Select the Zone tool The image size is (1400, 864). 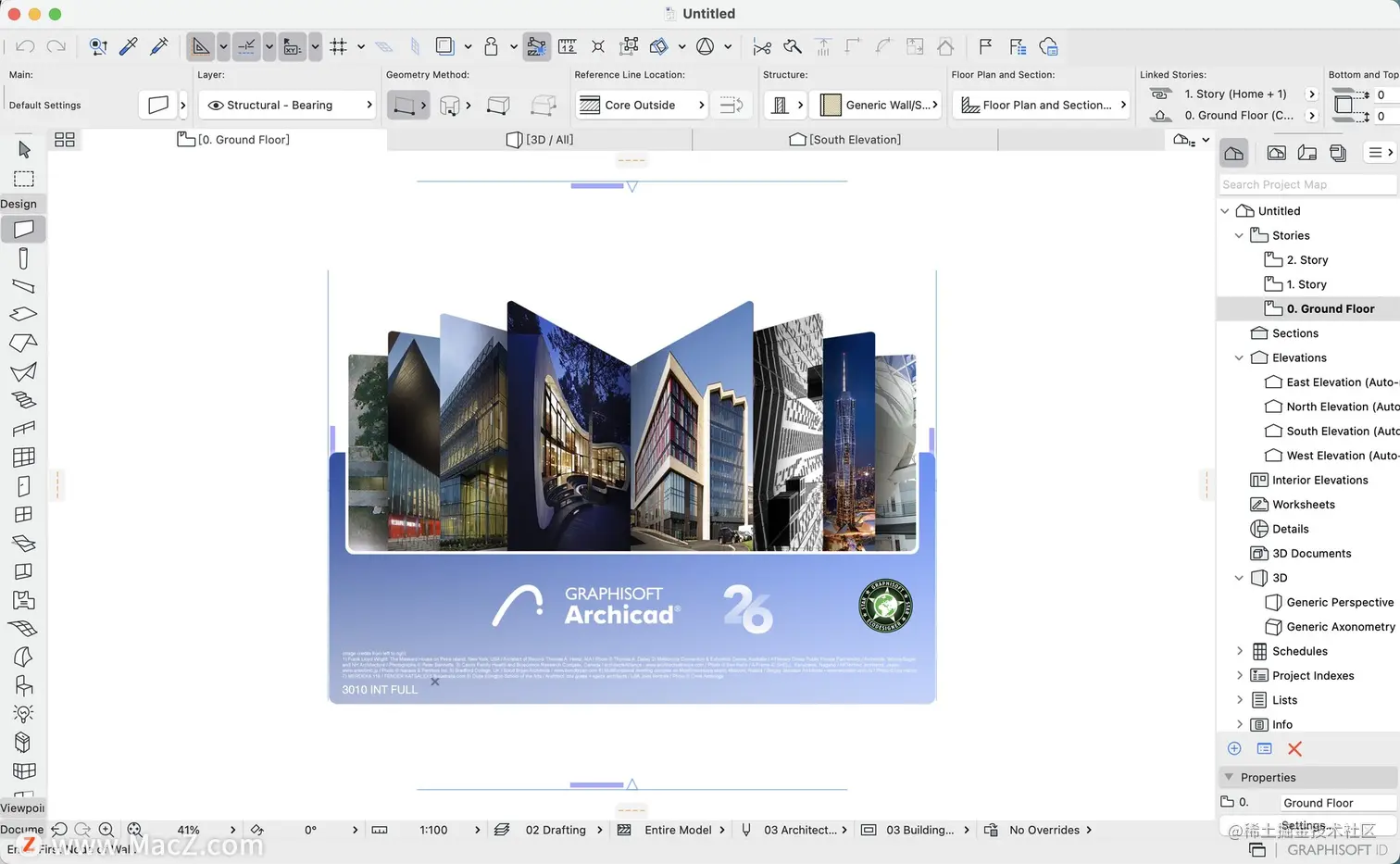click(24, 600)
